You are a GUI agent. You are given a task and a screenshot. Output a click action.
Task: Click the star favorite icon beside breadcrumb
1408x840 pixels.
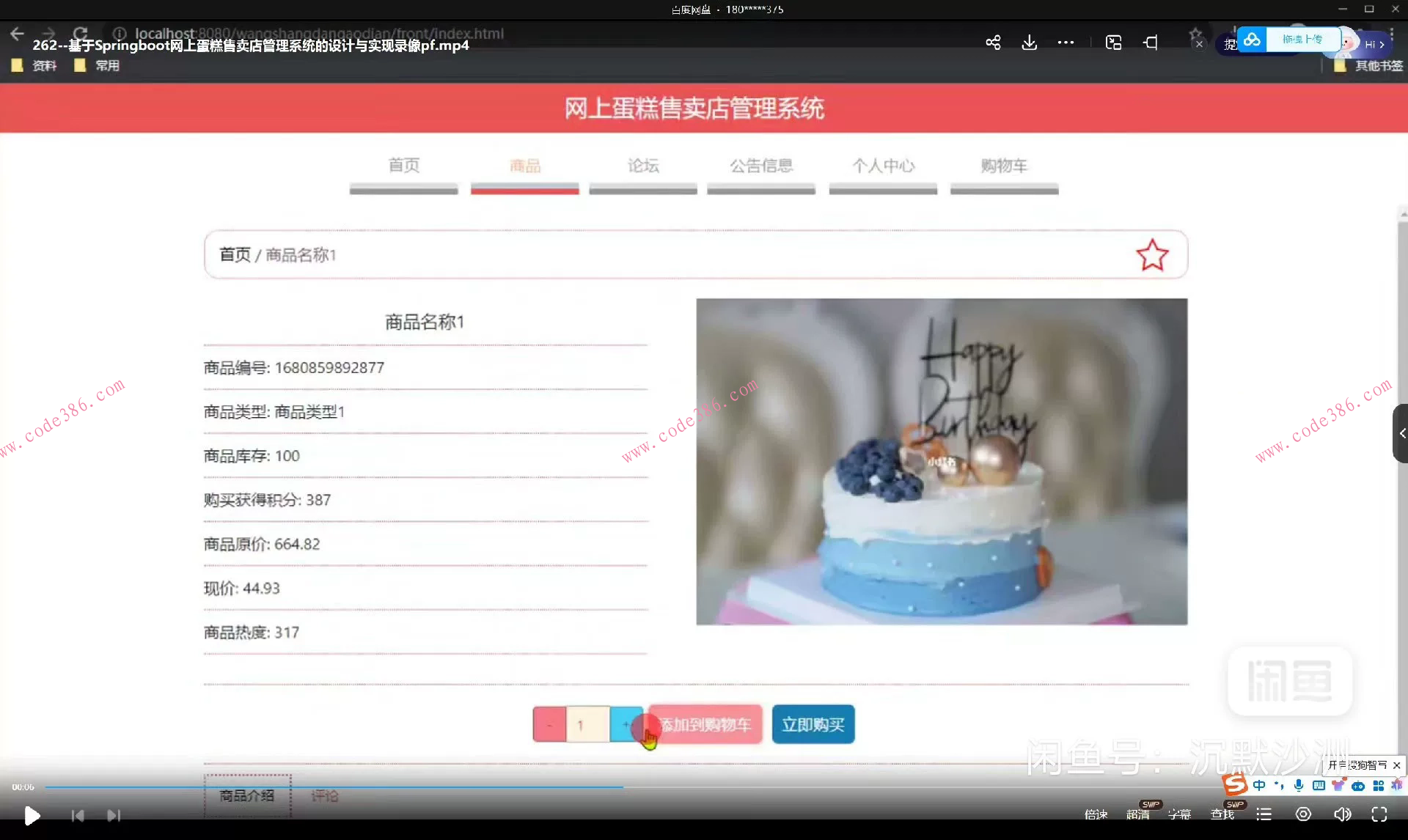(1152, 255)
